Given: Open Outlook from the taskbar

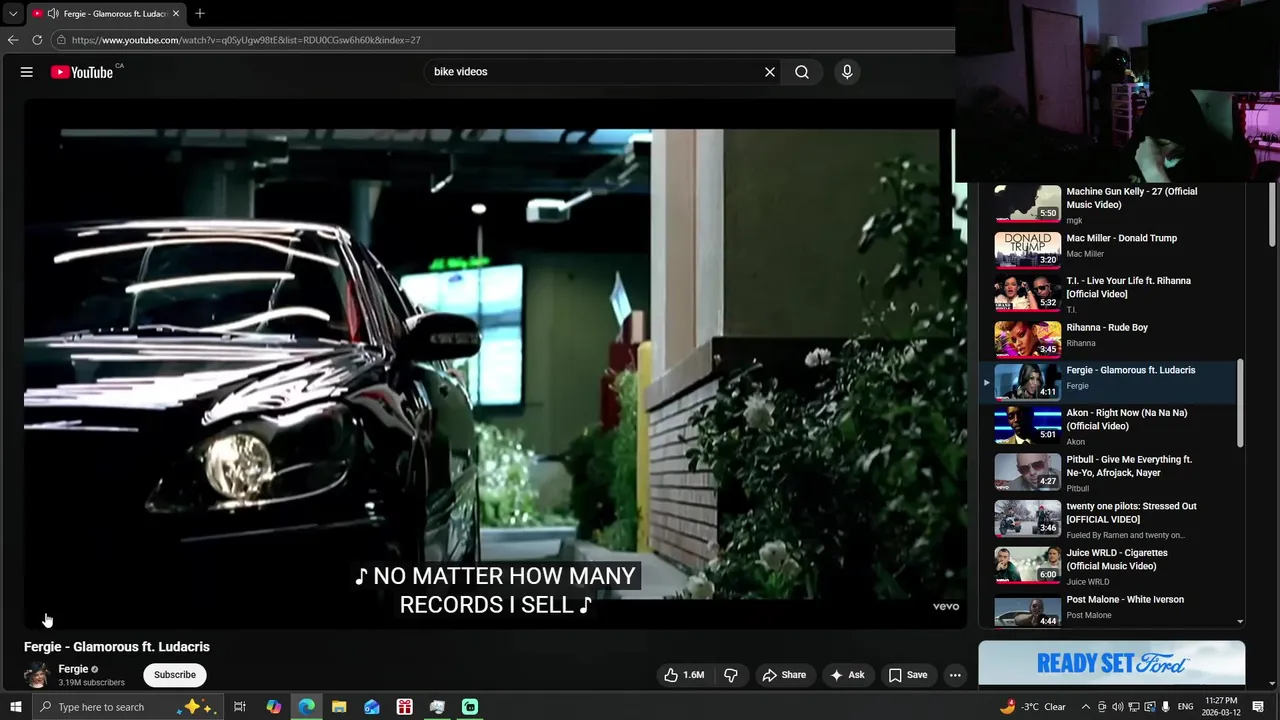Looking at the screenshot, I should [x=372, y=707].
